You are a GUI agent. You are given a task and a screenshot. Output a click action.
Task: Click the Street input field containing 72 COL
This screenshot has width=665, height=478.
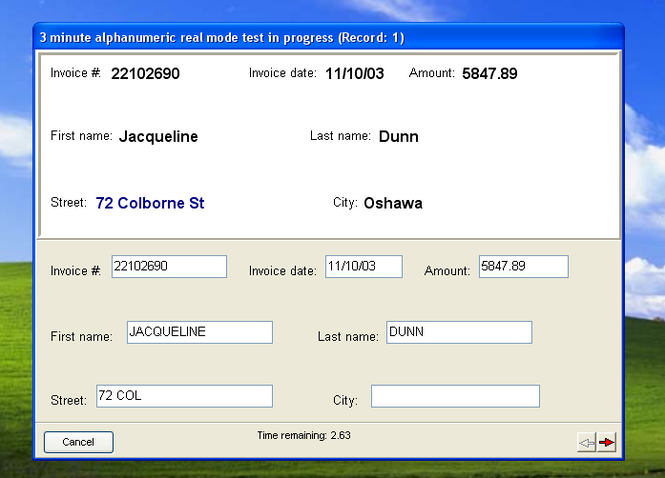pos(184,396)
